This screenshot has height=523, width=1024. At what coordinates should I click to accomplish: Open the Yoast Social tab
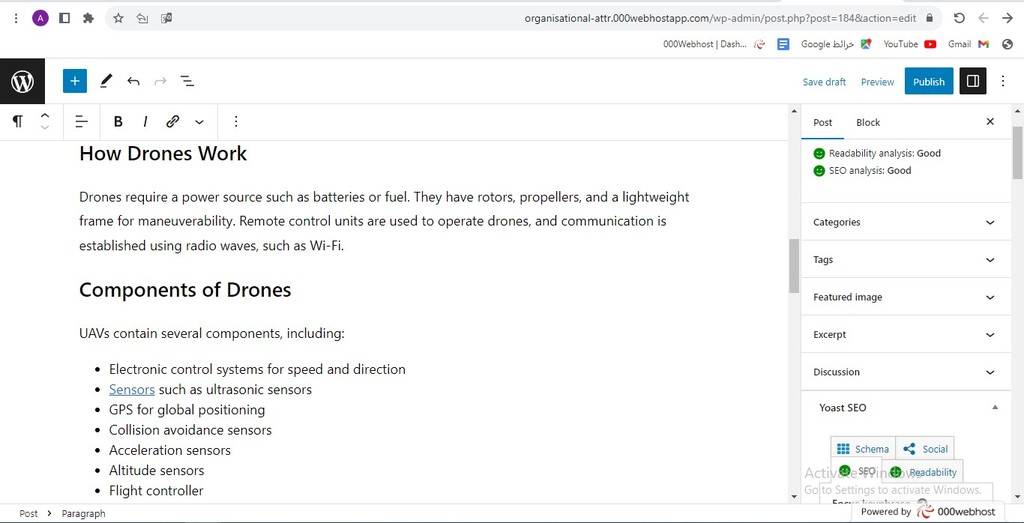925,449
